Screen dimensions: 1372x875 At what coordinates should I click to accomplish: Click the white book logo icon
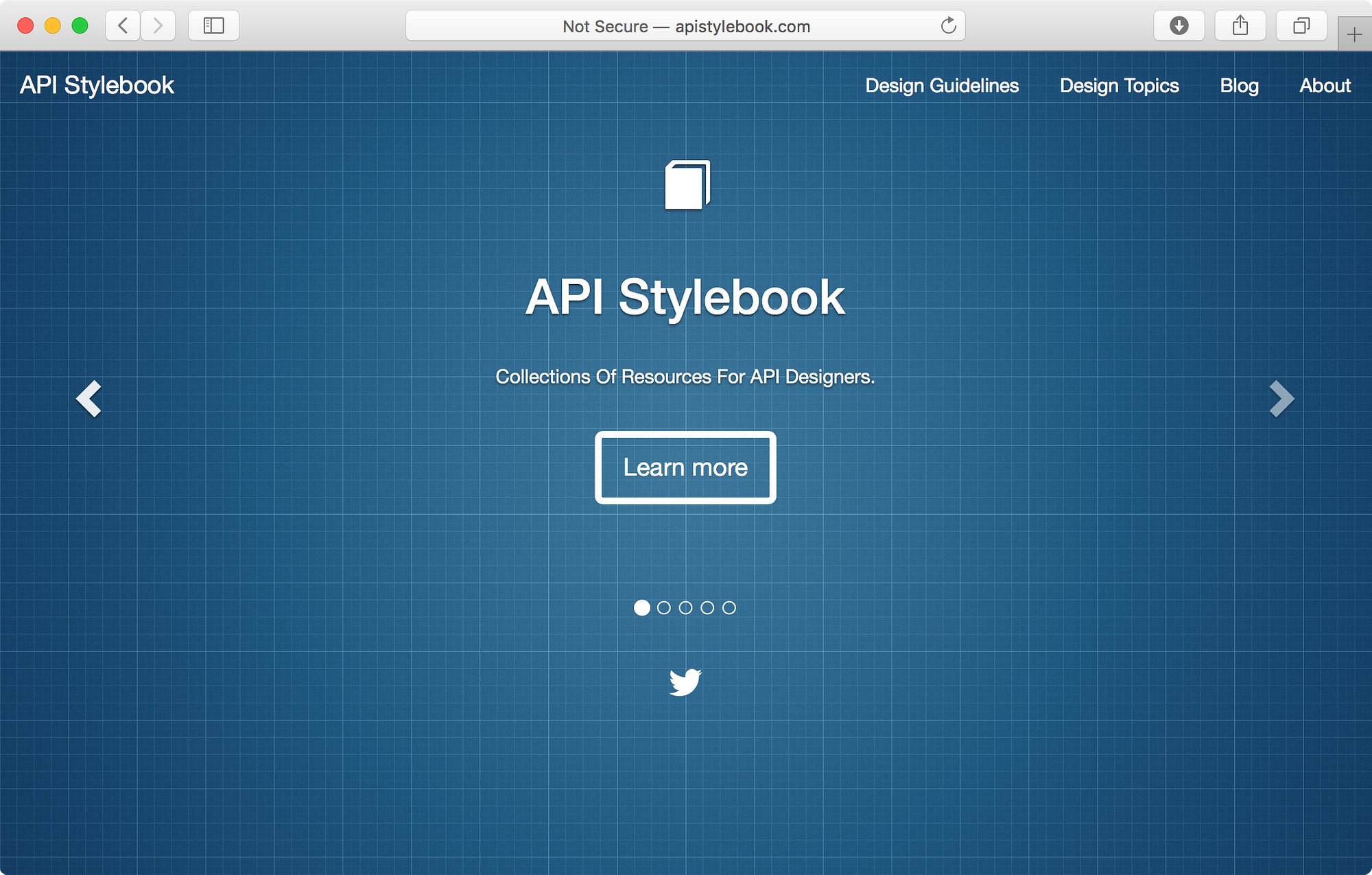click(687, 185)
